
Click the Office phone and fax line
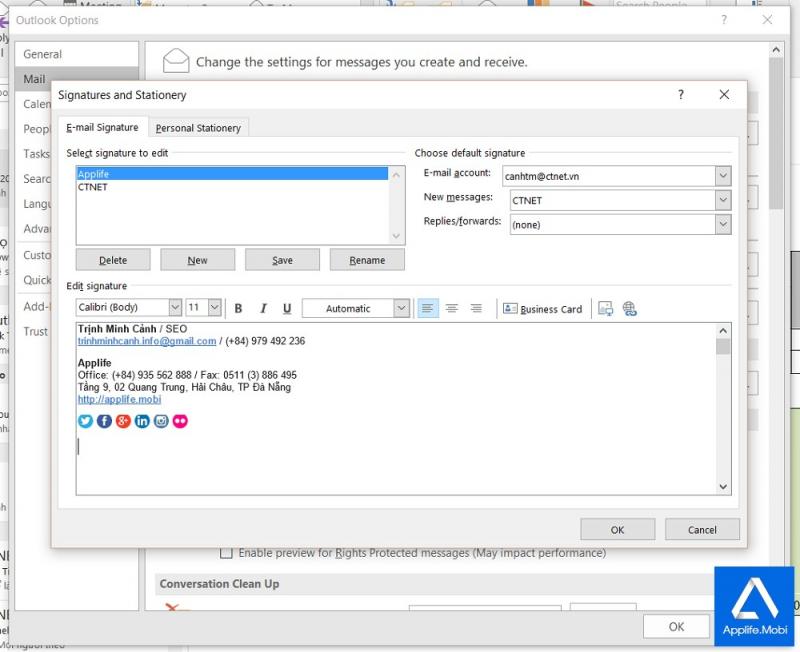click(x=187, y=375)
